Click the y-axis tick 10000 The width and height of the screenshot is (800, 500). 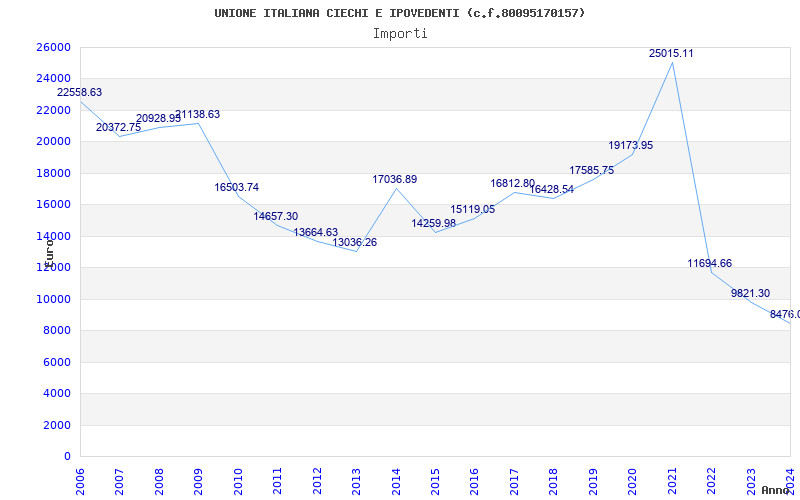click(53, 299)
